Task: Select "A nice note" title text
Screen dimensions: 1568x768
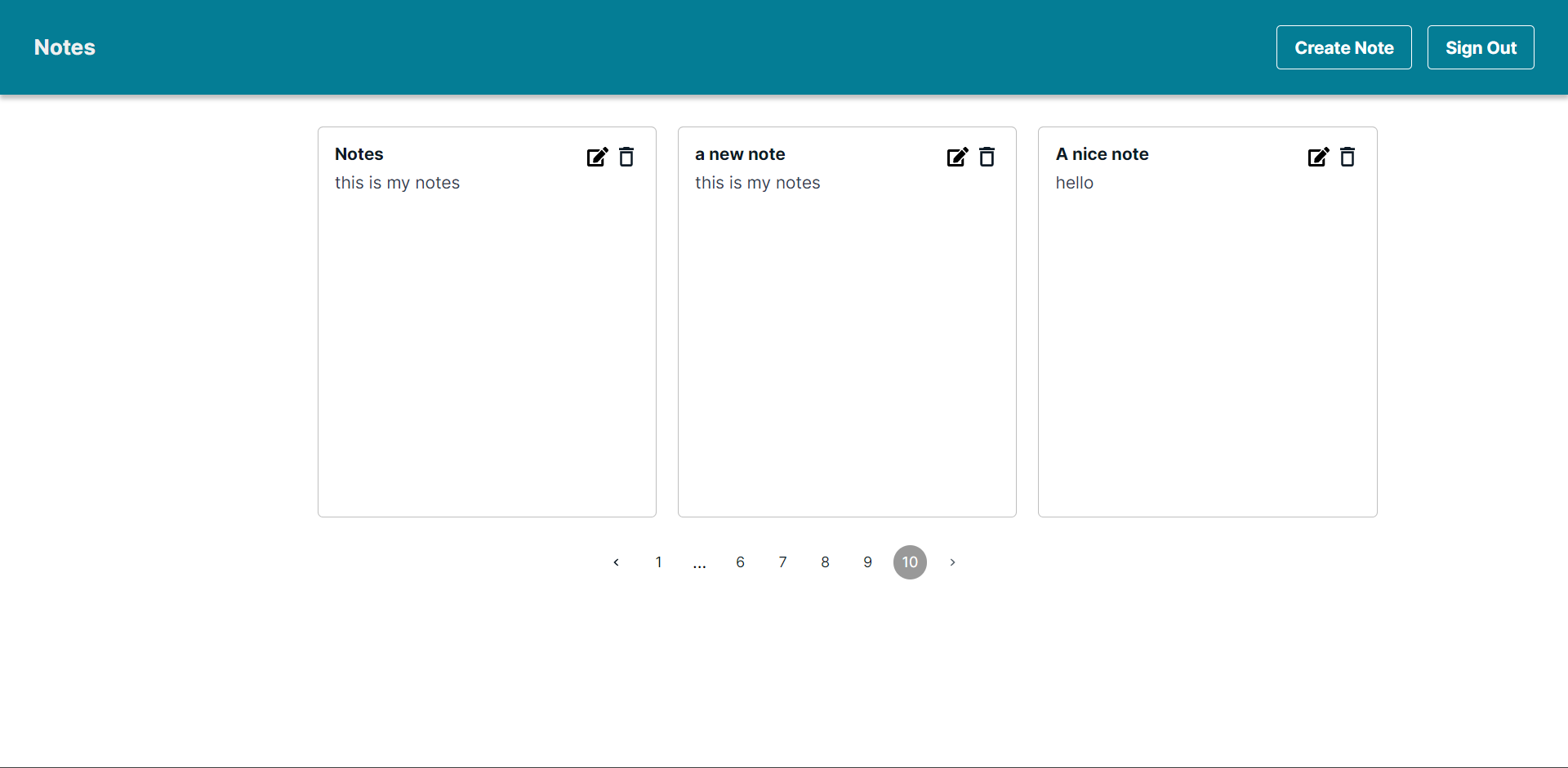Action: (1102, 154)
